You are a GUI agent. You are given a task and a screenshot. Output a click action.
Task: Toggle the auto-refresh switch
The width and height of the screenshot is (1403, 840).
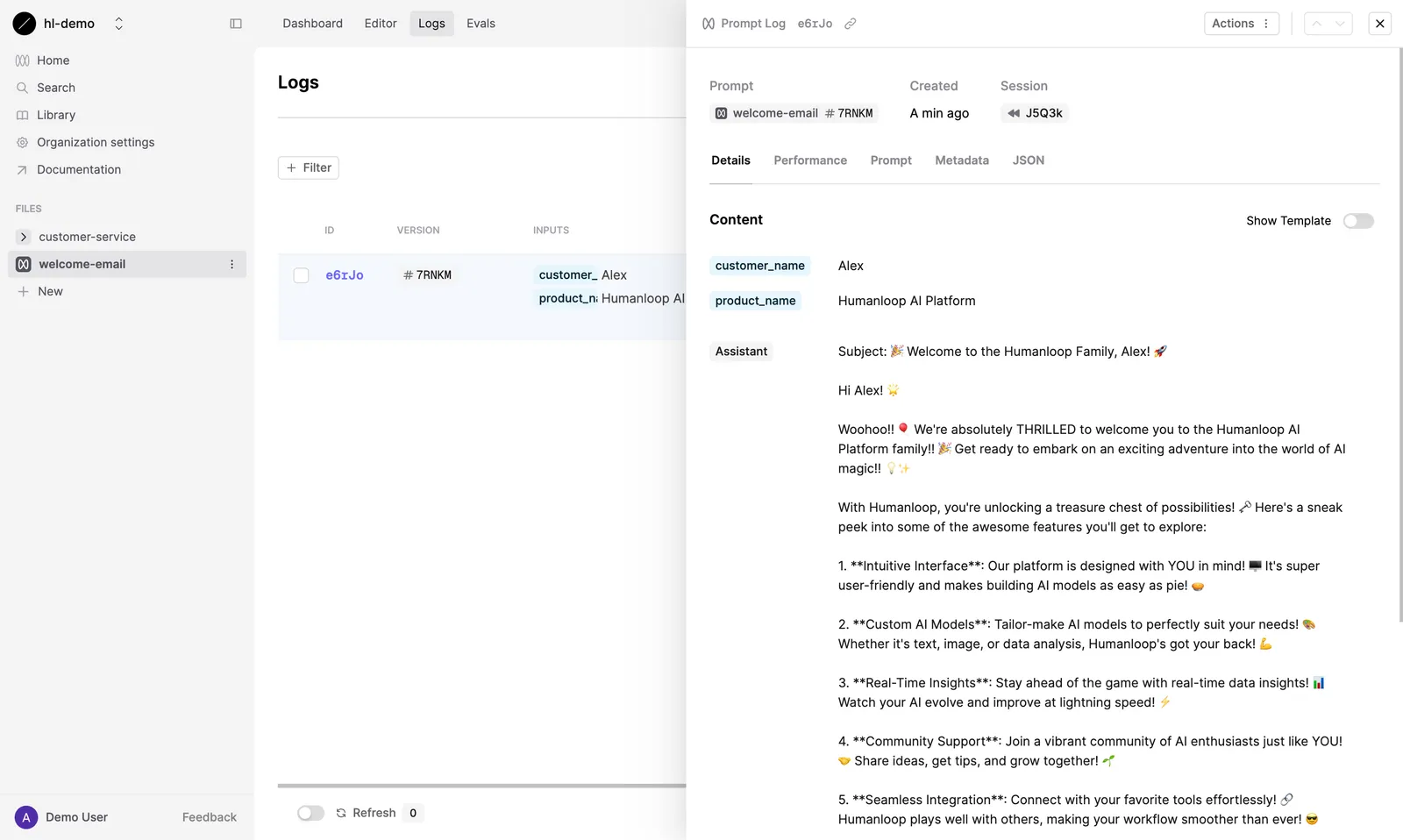pyautogui.click(x=310, y=813)
